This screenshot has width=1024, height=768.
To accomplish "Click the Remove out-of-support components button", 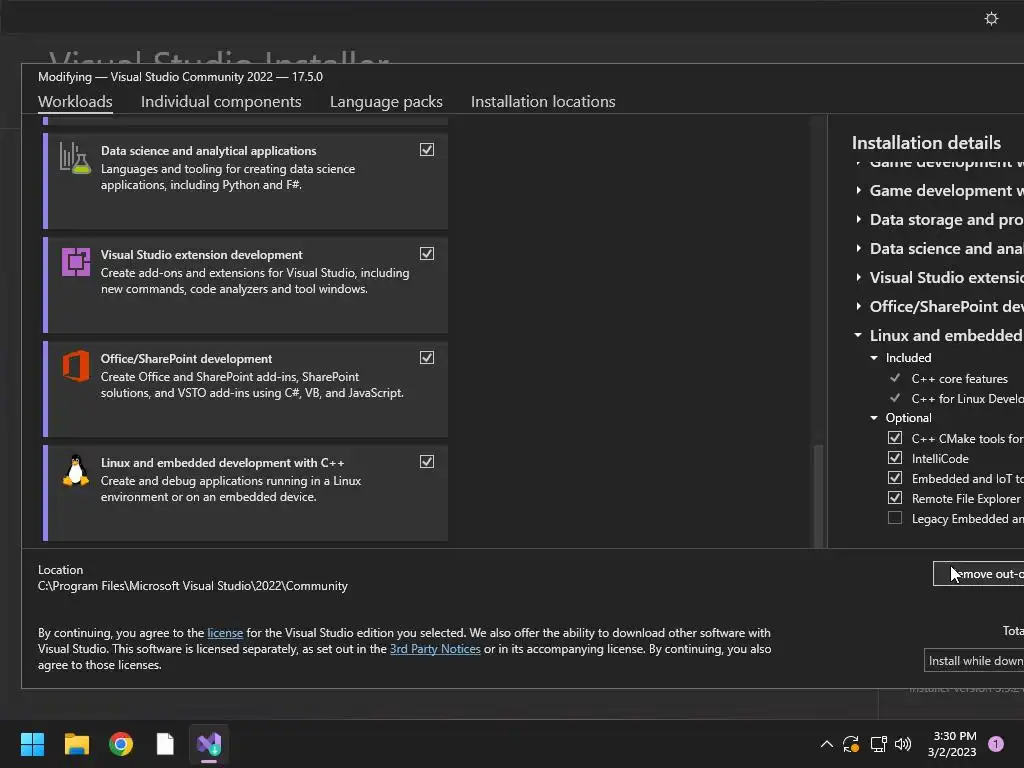I will pos(978,574).
